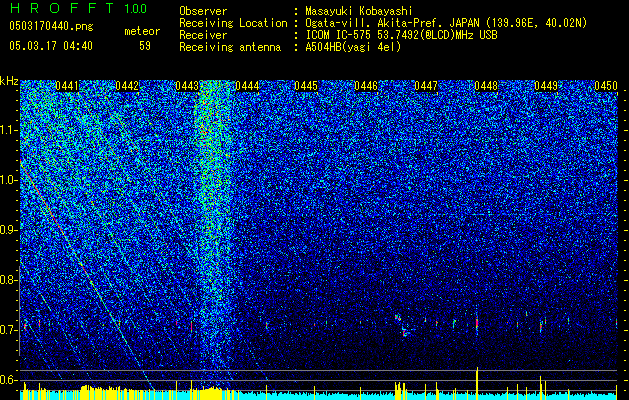Screen dimensions: 629x400
Task: Click the Receiving antenna field label
Action: click(230, 47)
